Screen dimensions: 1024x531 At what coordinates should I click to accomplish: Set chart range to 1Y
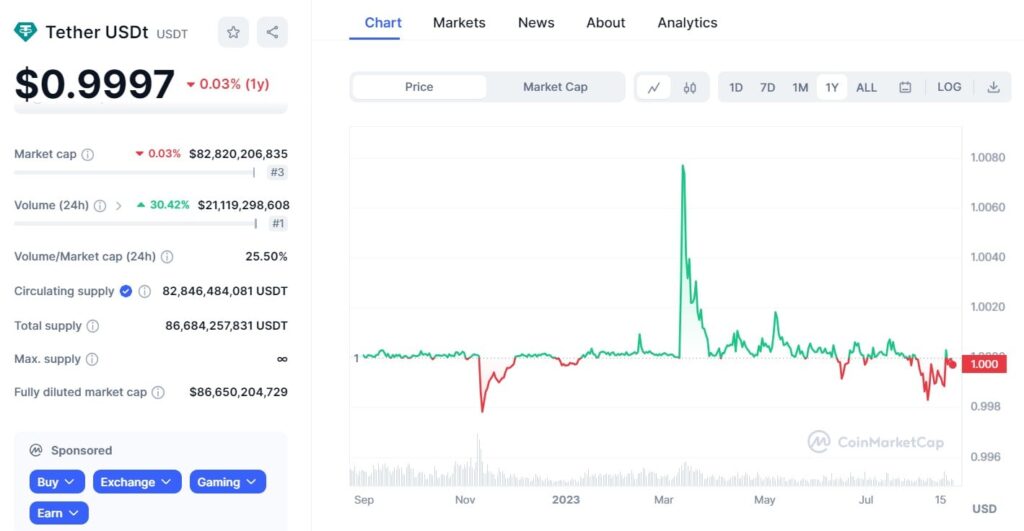(832, 88)
